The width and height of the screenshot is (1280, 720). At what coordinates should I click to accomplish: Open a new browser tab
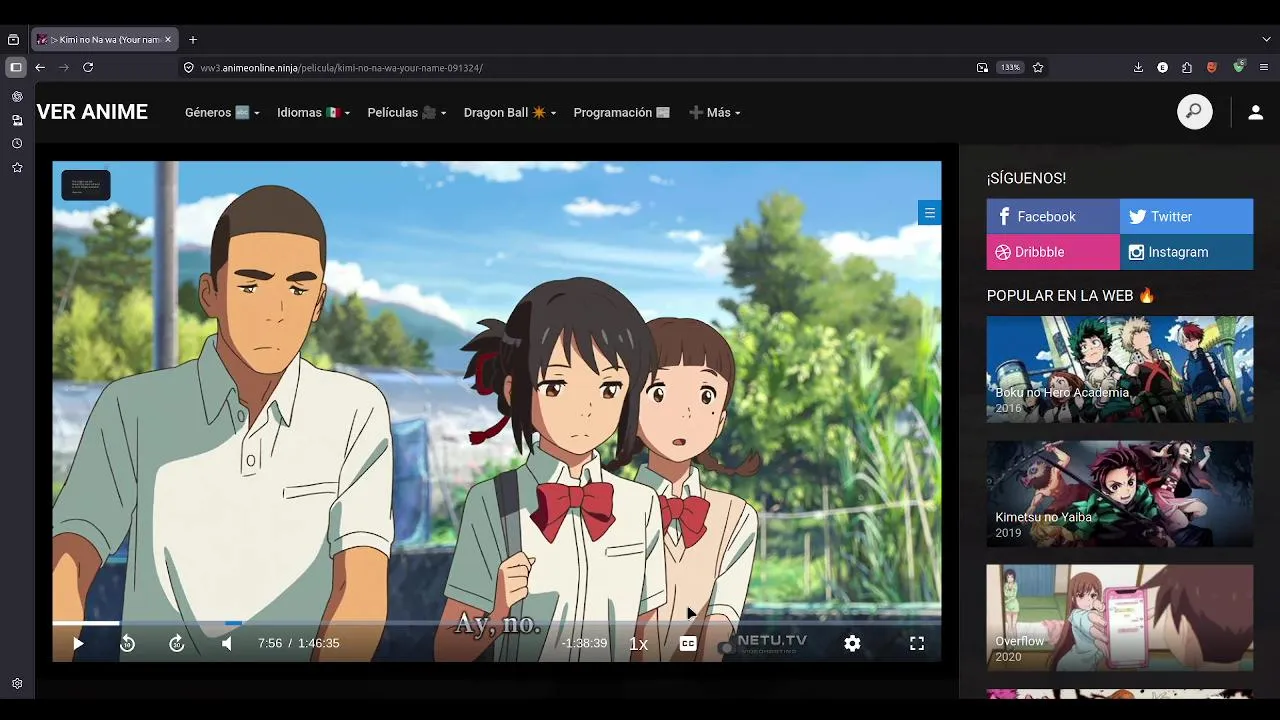pos(193,40)
